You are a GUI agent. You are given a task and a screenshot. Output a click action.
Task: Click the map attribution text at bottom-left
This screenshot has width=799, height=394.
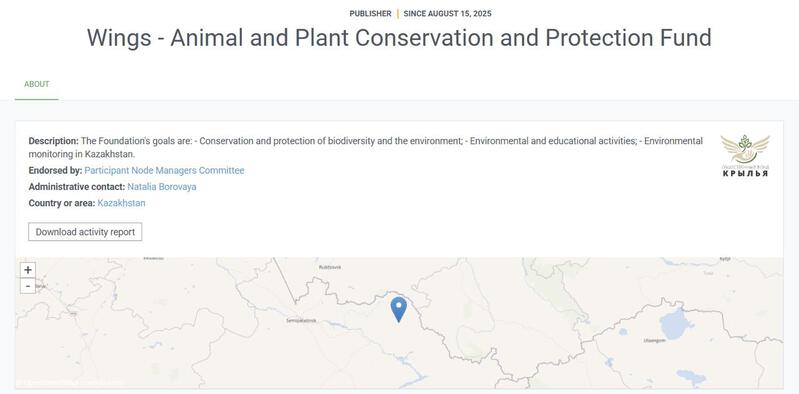point(69,382)
